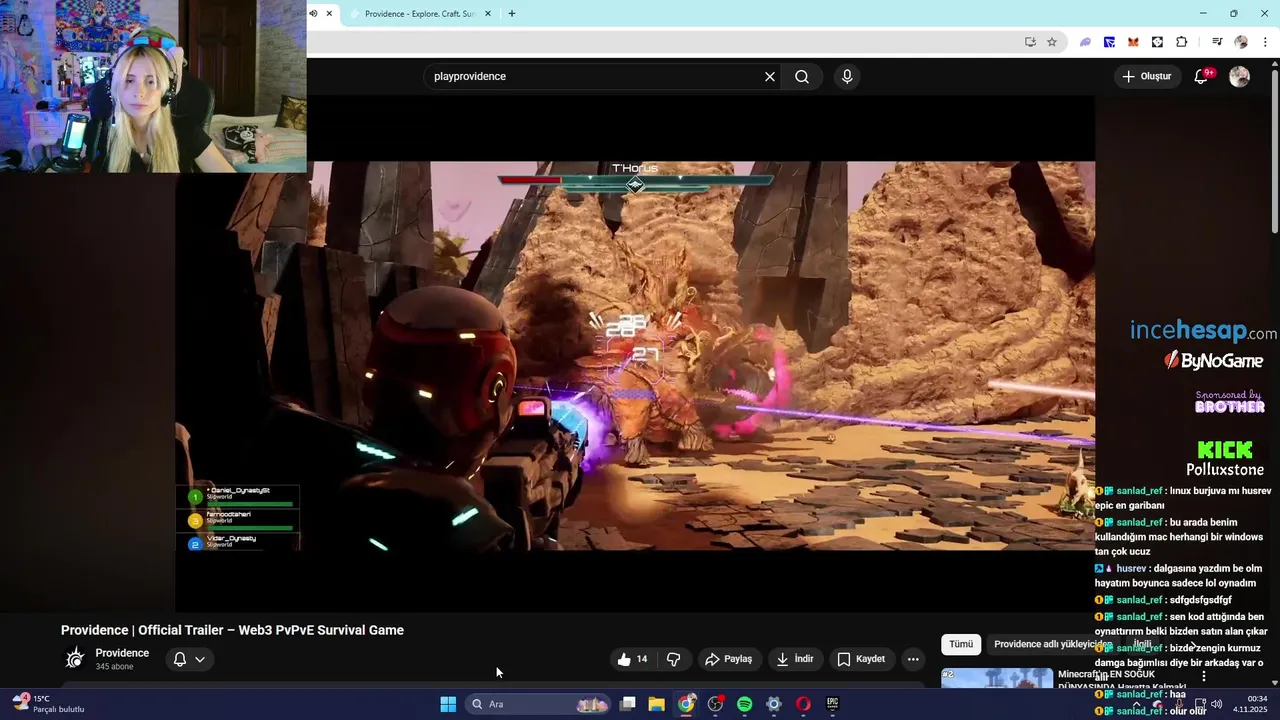Open the Chrome three-dot menu

point(1265,42)
